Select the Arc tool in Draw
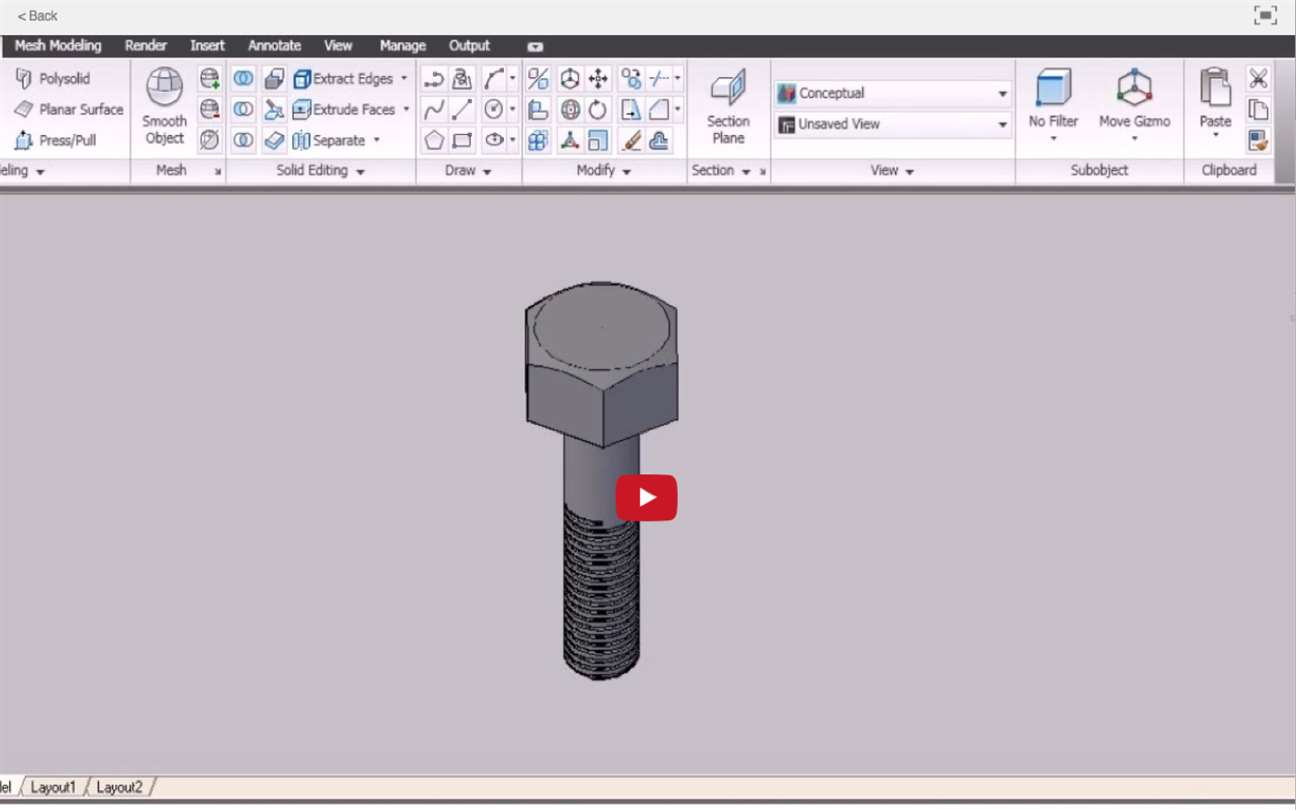The height and width of the screenshot is (810, 1296). 494,79
